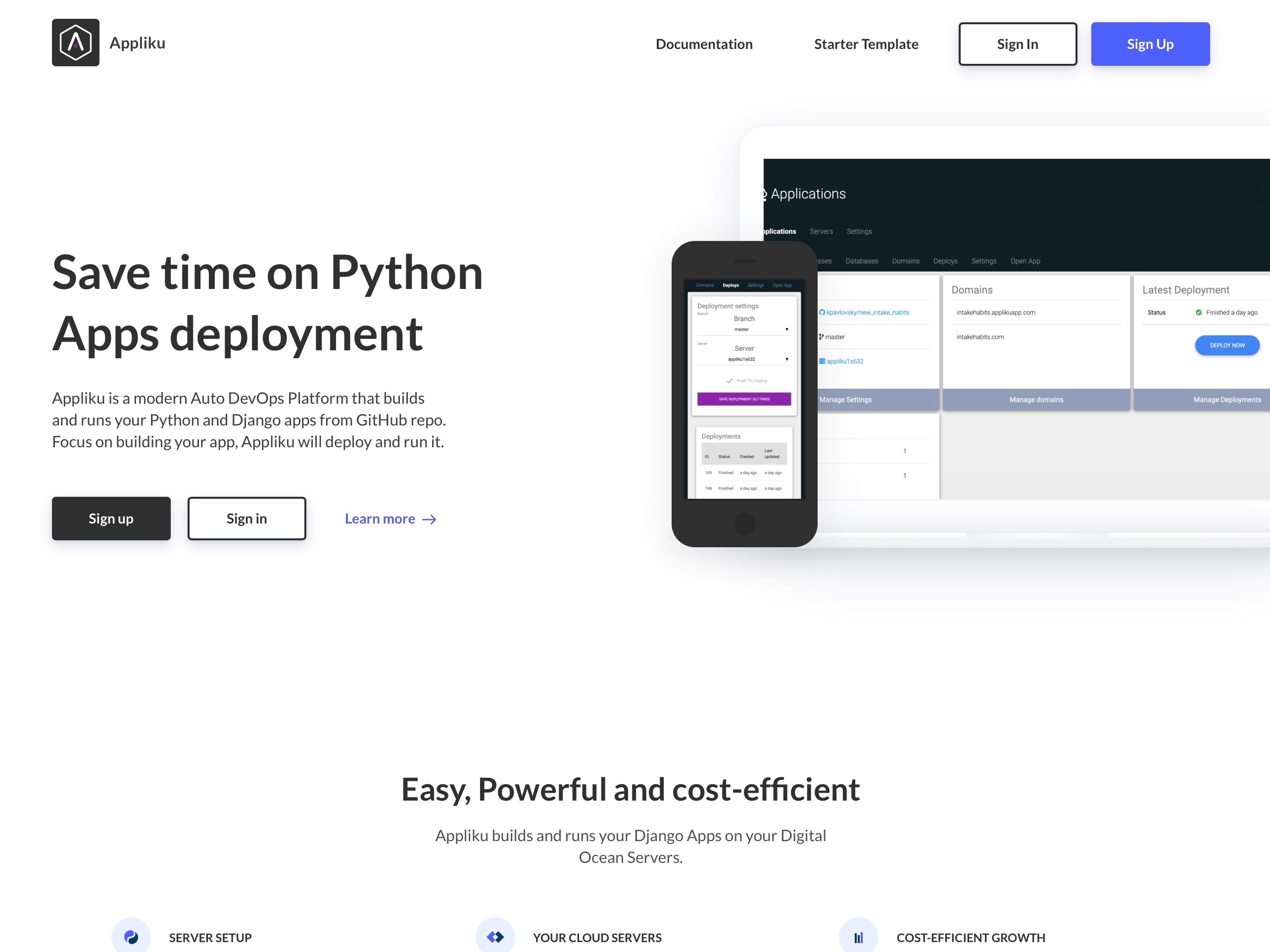This screenshot has width=1270, height=952.
Task: Toggle Push To Deploy checkbox in phone mockup
Action: 730,381
